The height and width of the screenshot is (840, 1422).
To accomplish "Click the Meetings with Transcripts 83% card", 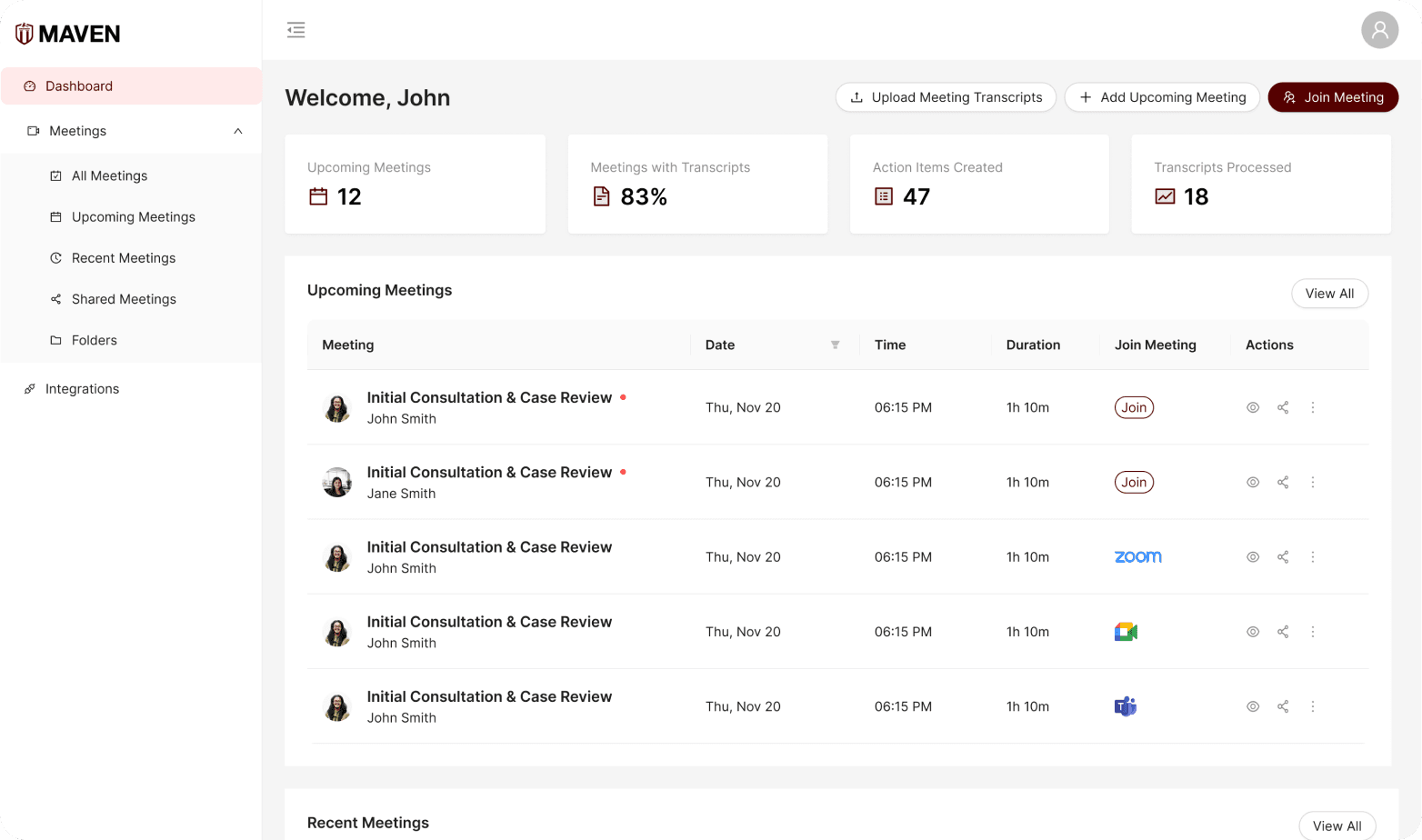I will pos(697,184).
